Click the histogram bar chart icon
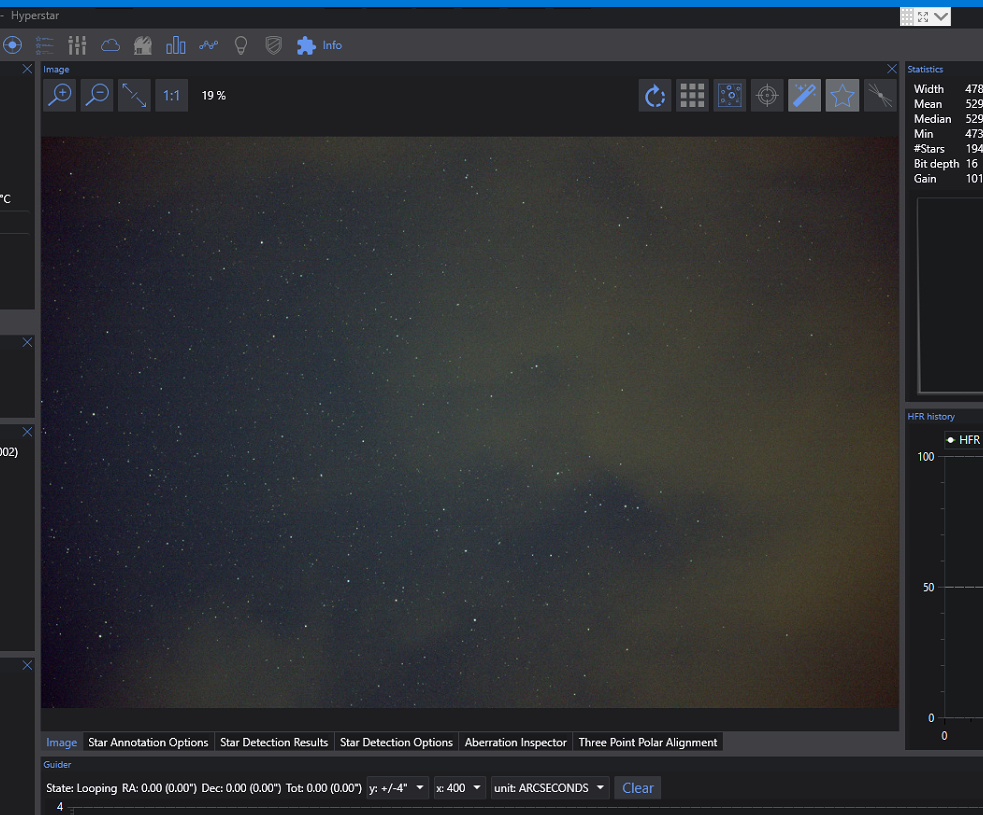The height and width of the screenshot is (815, 983). click(x=176, y=45)
